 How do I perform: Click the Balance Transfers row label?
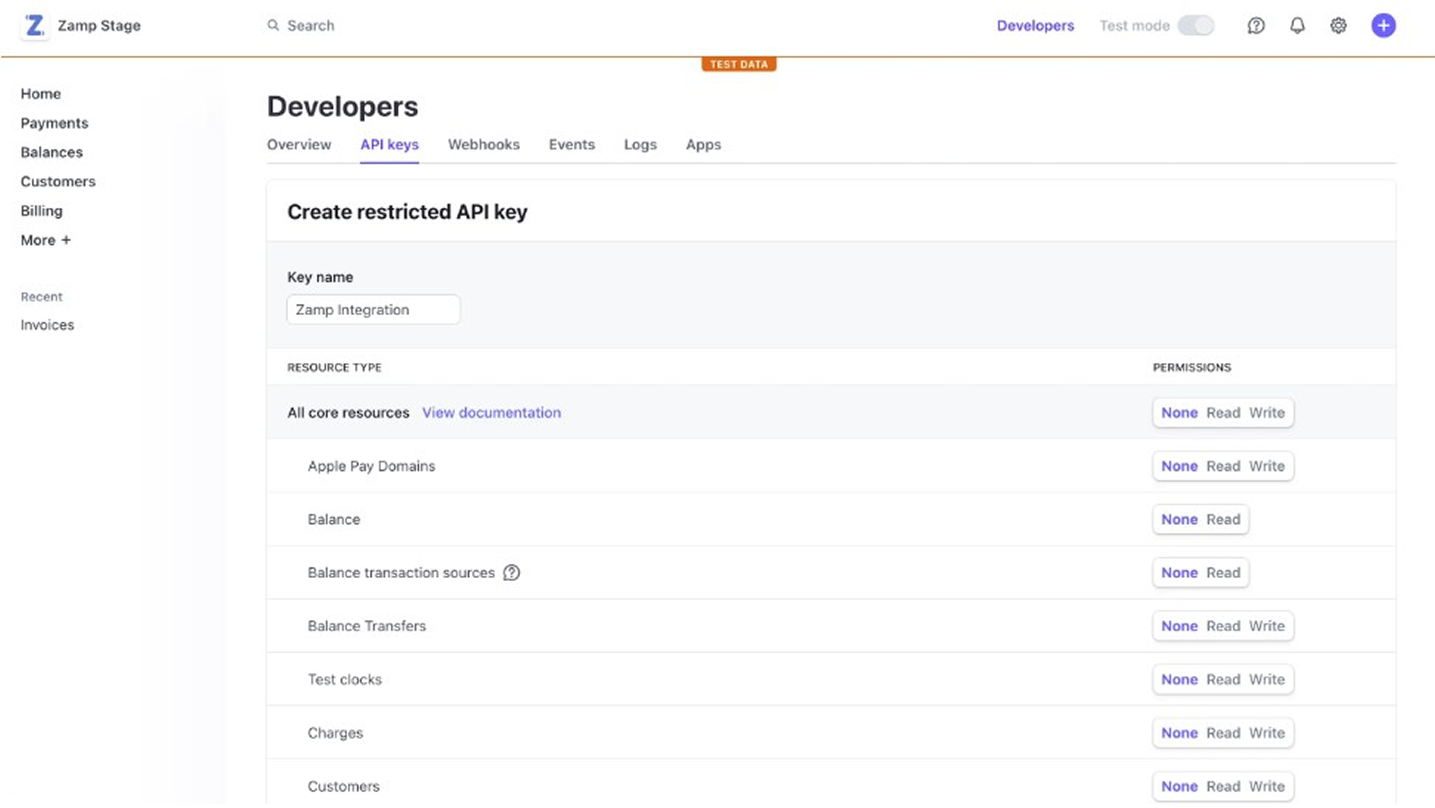pos(367,626)
